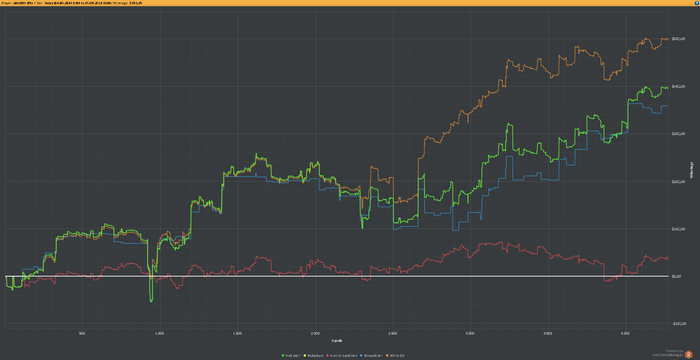
Task: Click the Winnings axis title
Action: click(692, 170)
